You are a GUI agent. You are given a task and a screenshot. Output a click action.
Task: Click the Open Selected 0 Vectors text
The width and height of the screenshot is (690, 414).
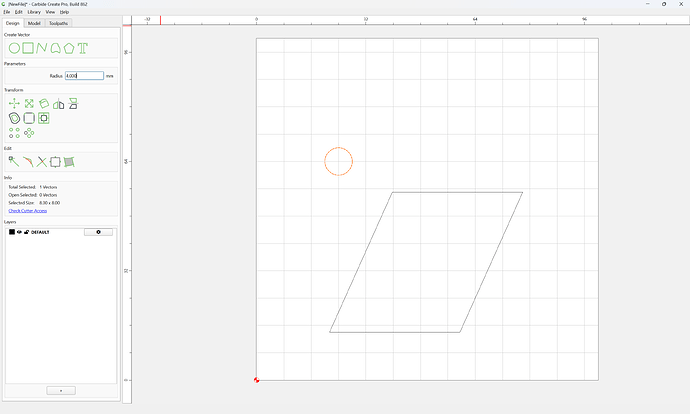point(33,195)
